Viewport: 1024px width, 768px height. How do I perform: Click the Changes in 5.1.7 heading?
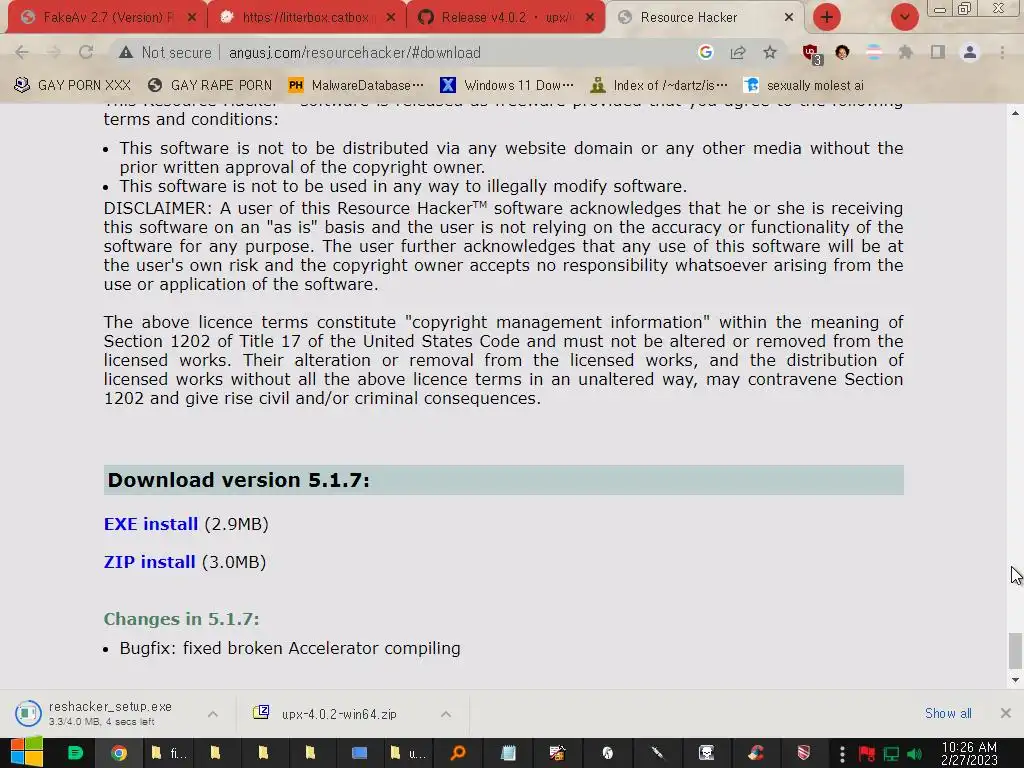[x=182, y=618]
